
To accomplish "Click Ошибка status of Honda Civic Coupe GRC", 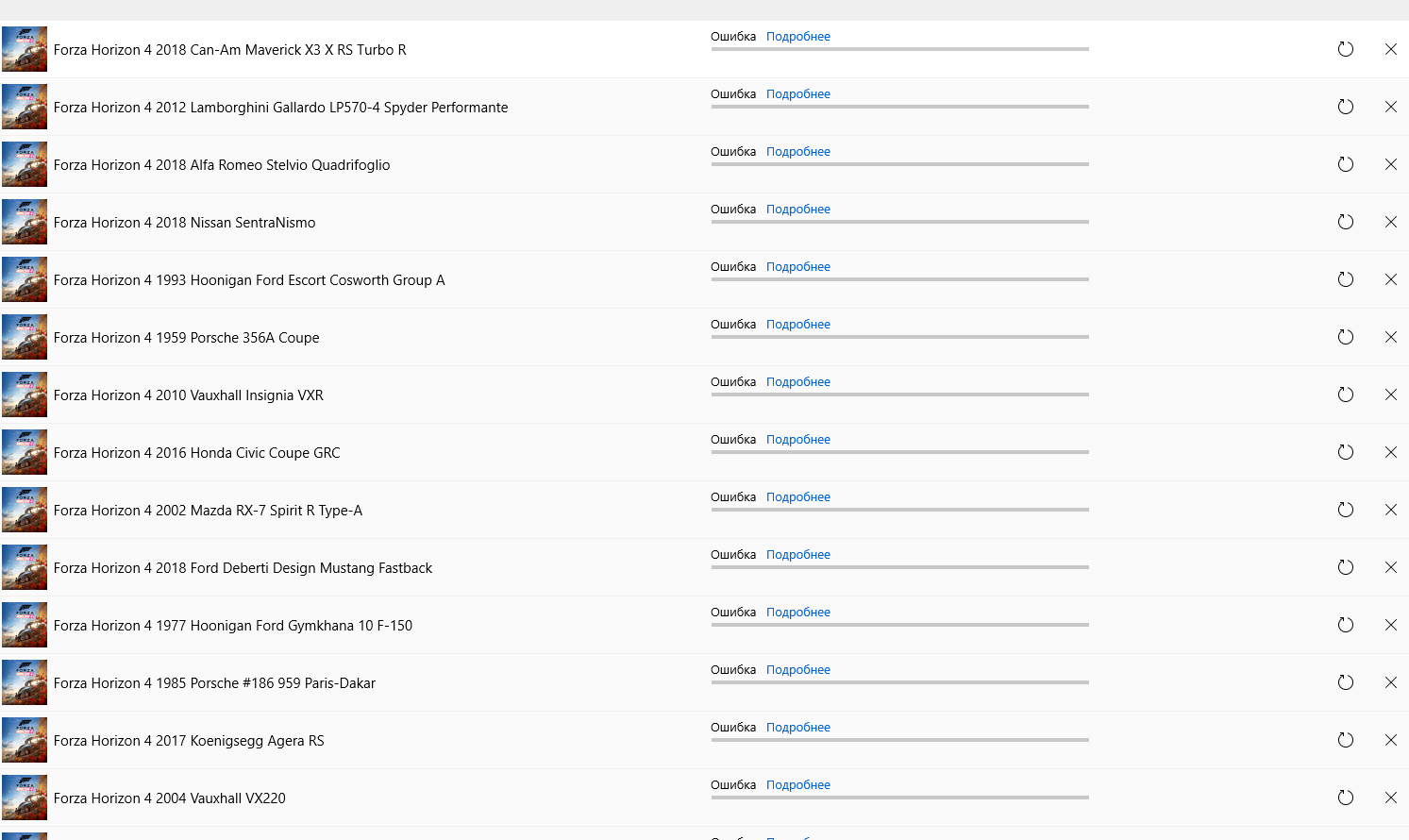I will coord(733,440).
